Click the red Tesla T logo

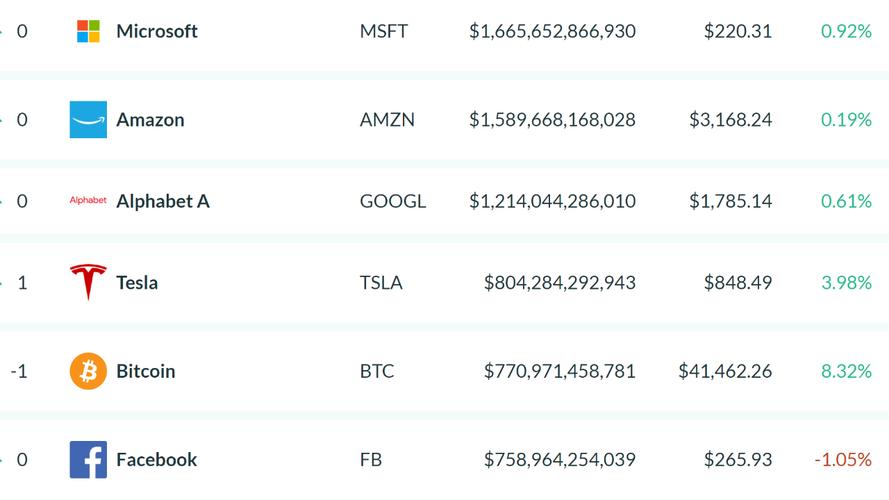[88, 282]
